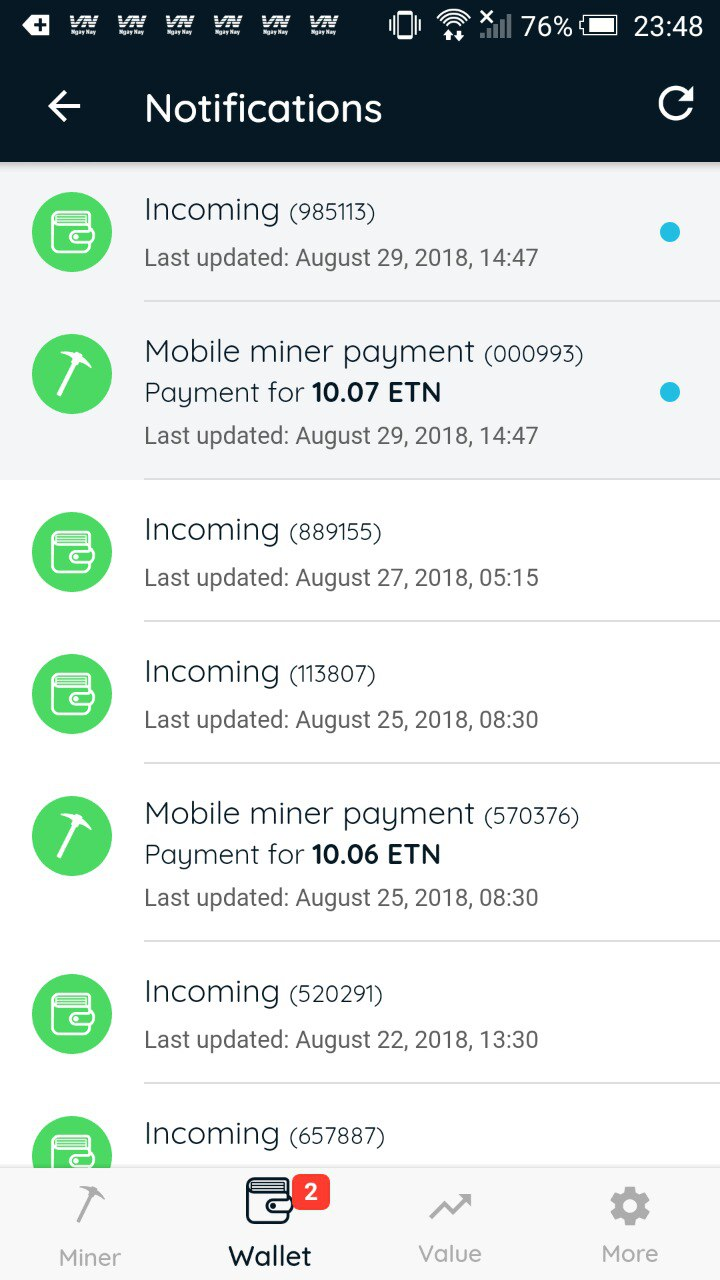Screen dimensions: 720x1280
Task: Tap wallet icon for Incoming 113807
Action: click(x=71, y=694)
